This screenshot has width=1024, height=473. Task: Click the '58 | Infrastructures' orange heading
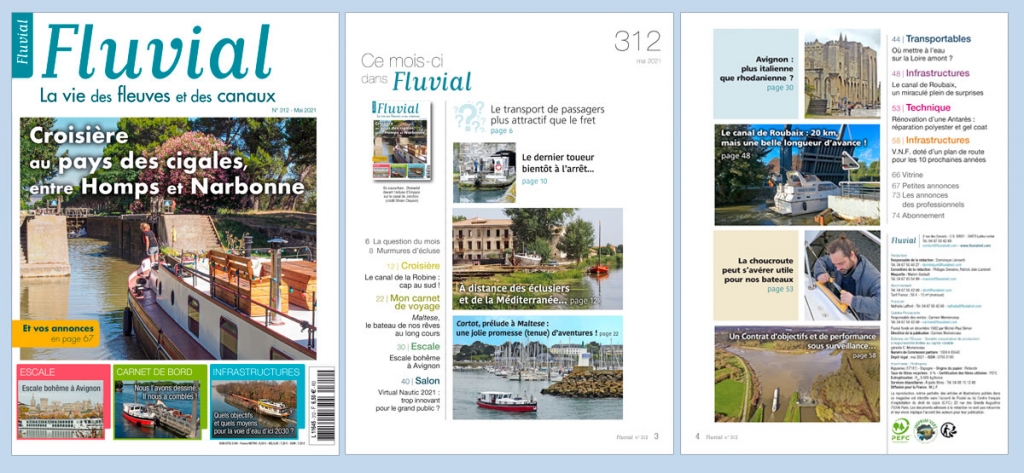click(931, 140)
